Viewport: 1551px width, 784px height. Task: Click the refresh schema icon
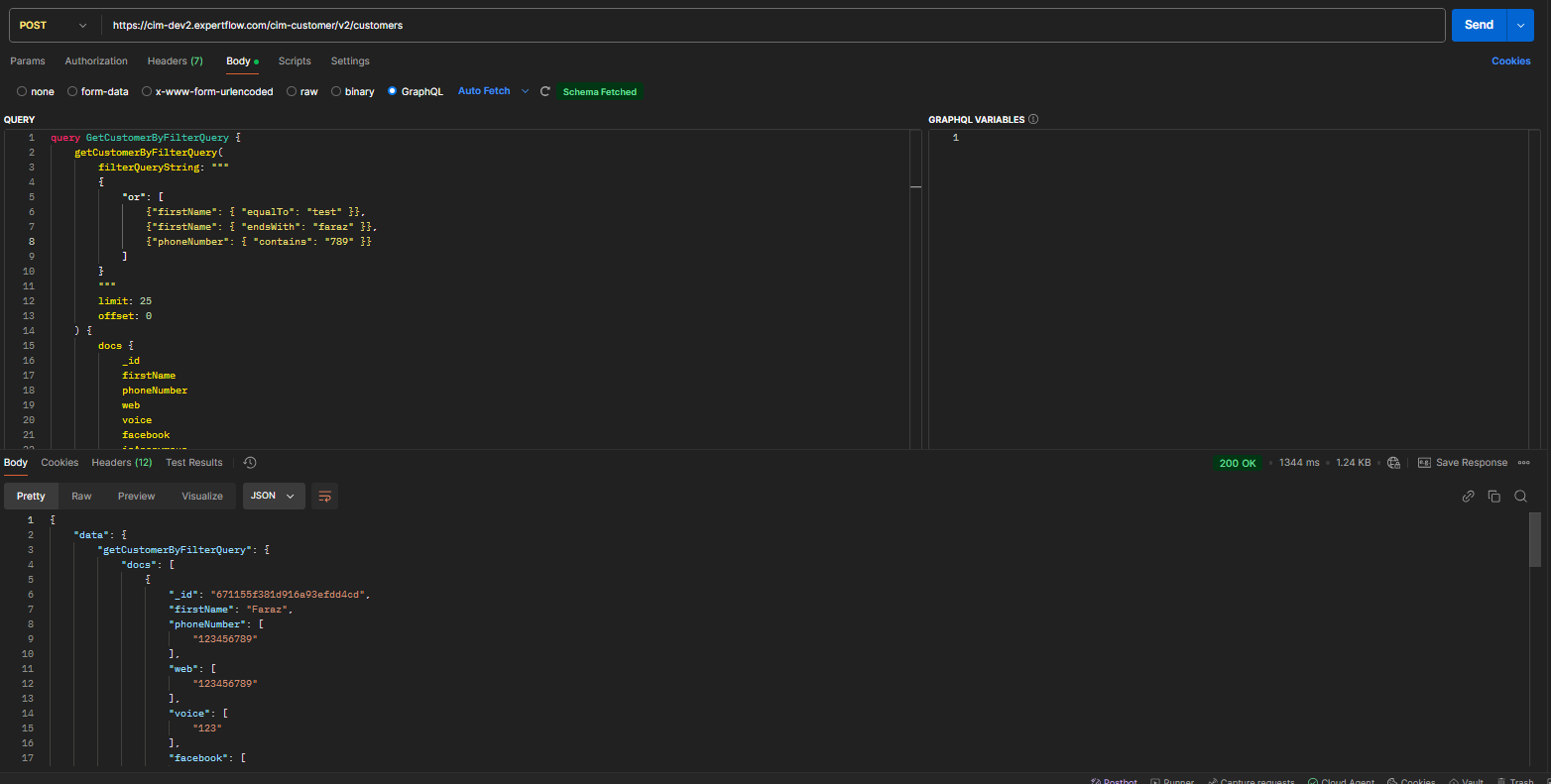tap(544, 91)
